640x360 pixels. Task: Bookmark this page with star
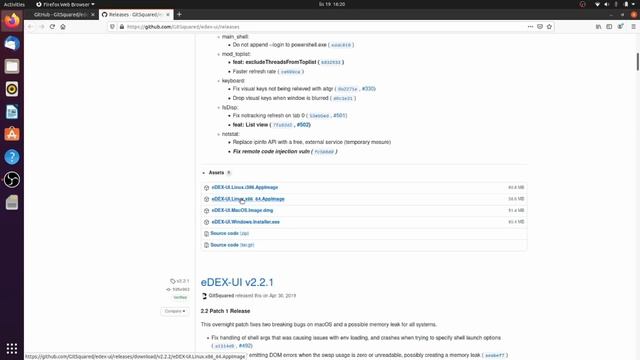pyautogui.click(x=549, y=27)
